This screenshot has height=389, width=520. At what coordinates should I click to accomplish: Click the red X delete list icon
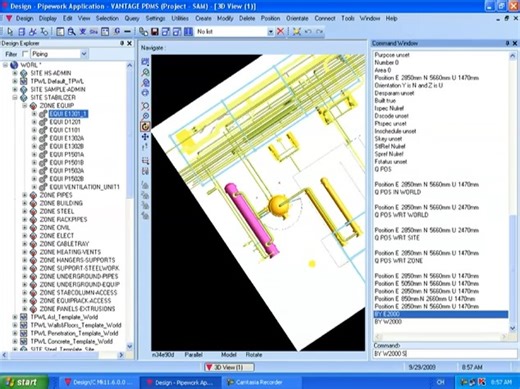pos(281,31)
